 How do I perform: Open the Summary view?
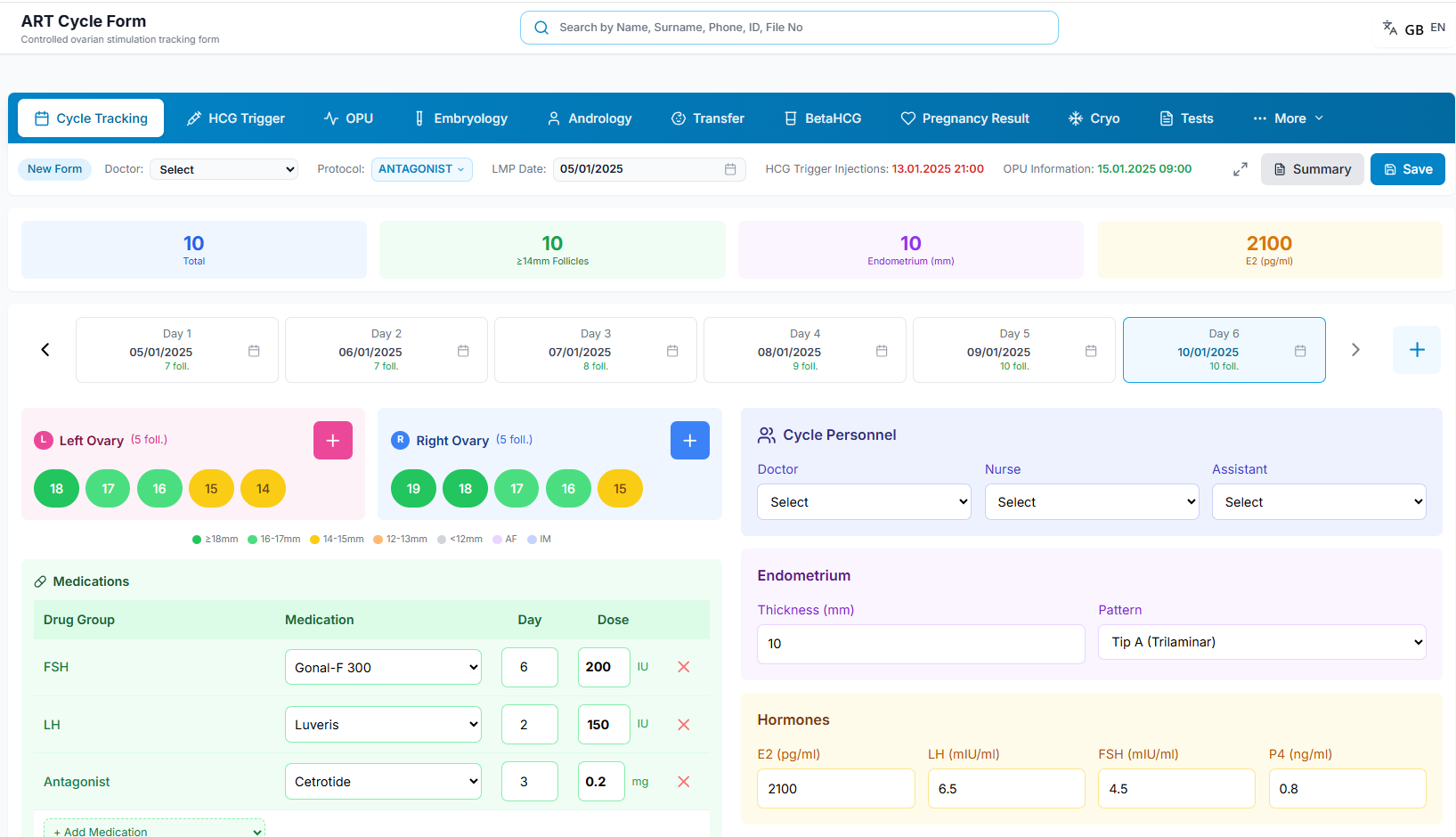[x=1313, y=169]
